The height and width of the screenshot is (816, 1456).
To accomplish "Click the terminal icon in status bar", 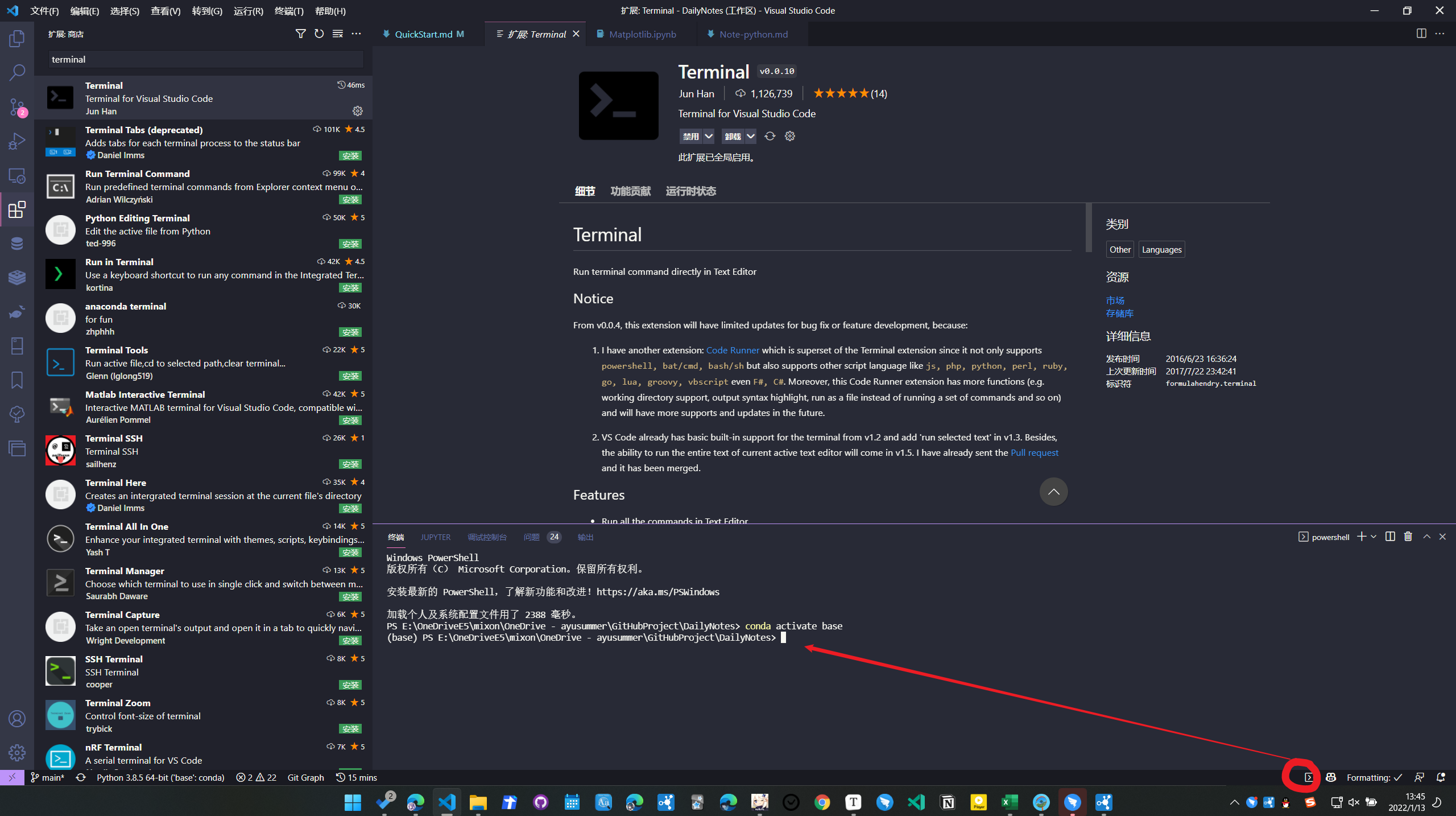I will click(1309, 777).
